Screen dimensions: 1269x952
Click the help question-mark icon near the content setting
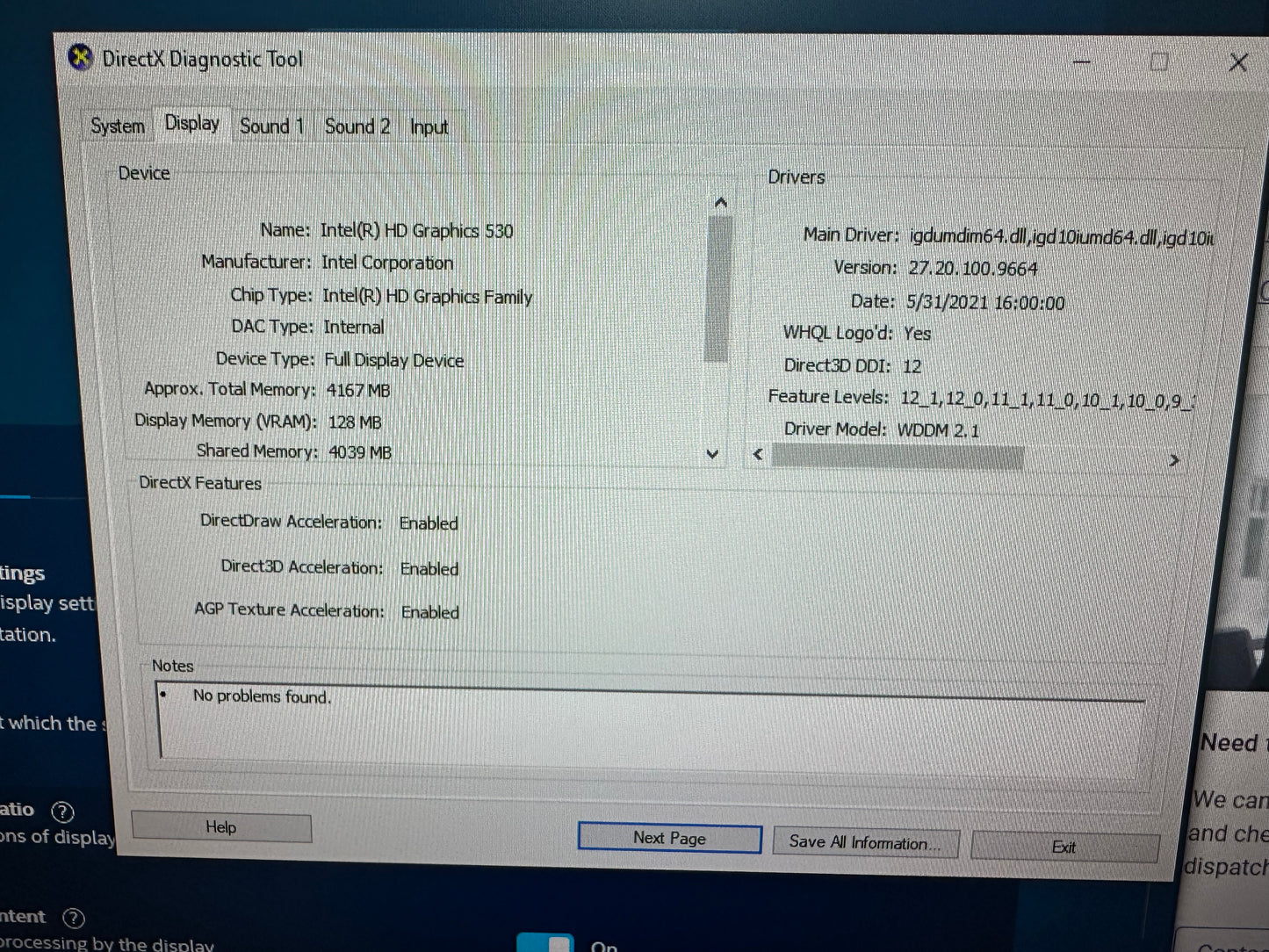coord(75,919)
